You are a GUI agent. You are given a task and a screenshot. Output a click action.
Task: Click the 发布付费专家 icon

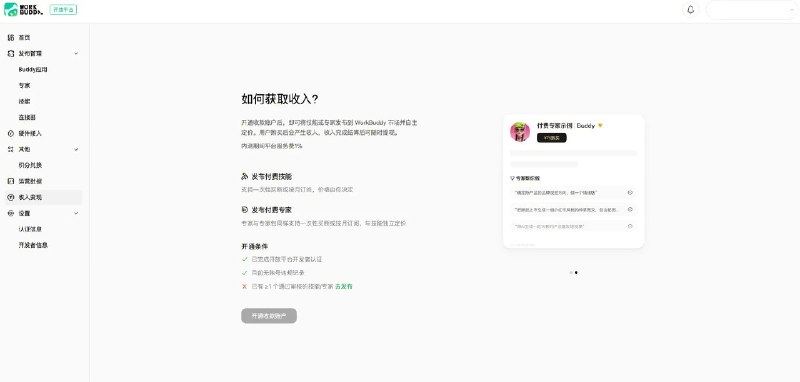pos(244,210)
